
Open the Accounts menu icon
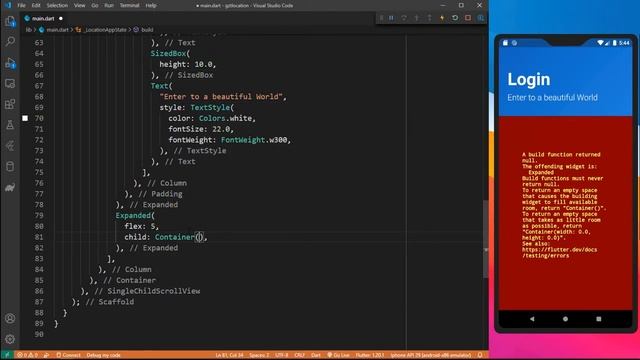(x=10, y=318)
